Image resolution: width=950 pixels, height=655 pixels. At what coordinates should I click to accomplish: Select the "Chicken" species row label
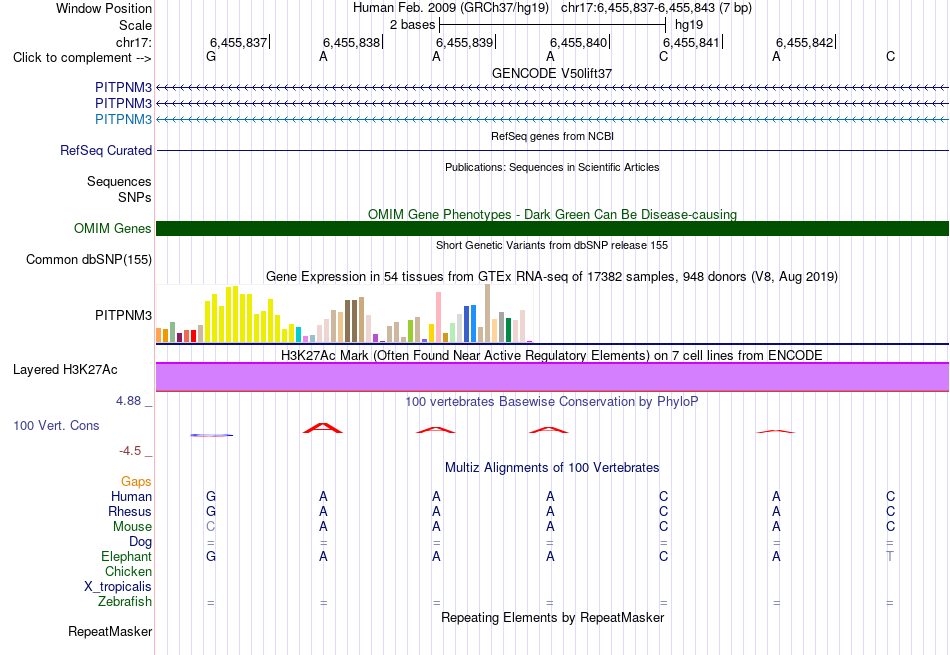(x=128, y=571)
